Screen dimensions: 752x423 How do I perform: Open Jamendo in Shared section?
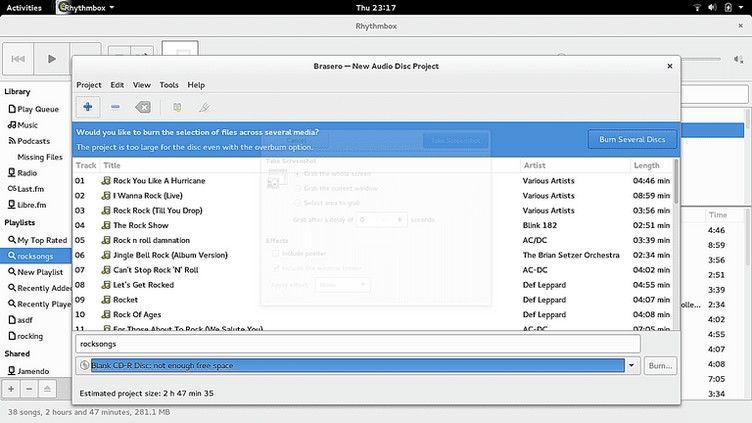point(33,371)
